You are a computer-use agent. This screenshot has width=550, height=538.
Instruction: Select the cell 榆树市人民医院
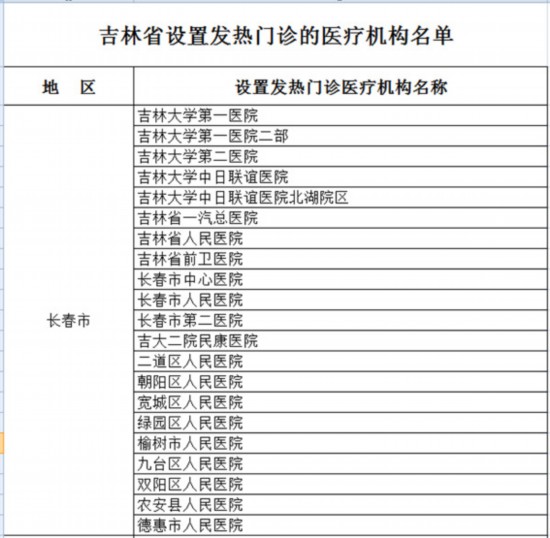tap(341, 443)
